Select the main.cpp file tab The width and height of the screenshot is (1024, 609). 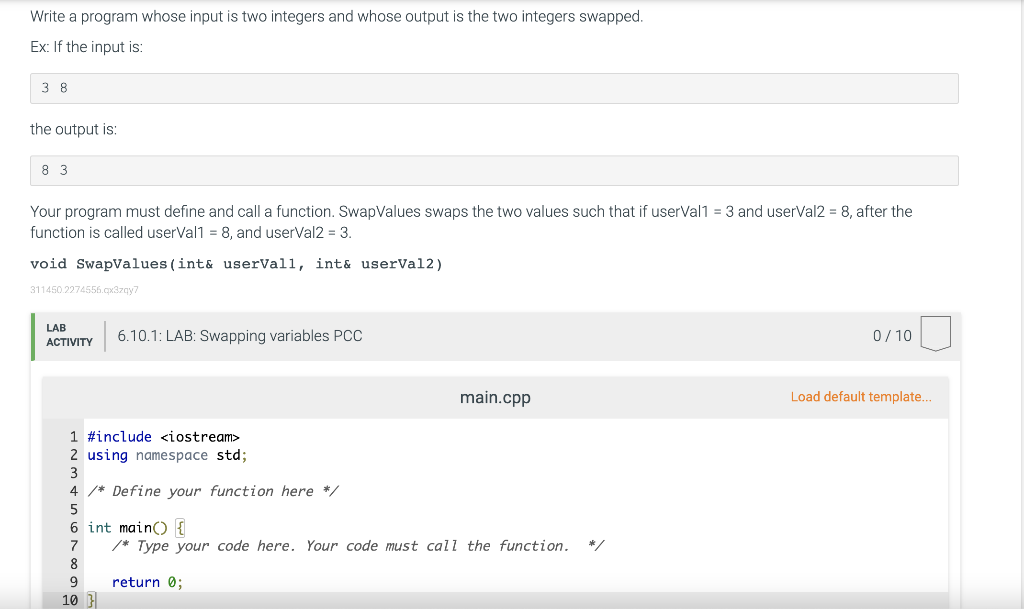click(x=495, y=398)
